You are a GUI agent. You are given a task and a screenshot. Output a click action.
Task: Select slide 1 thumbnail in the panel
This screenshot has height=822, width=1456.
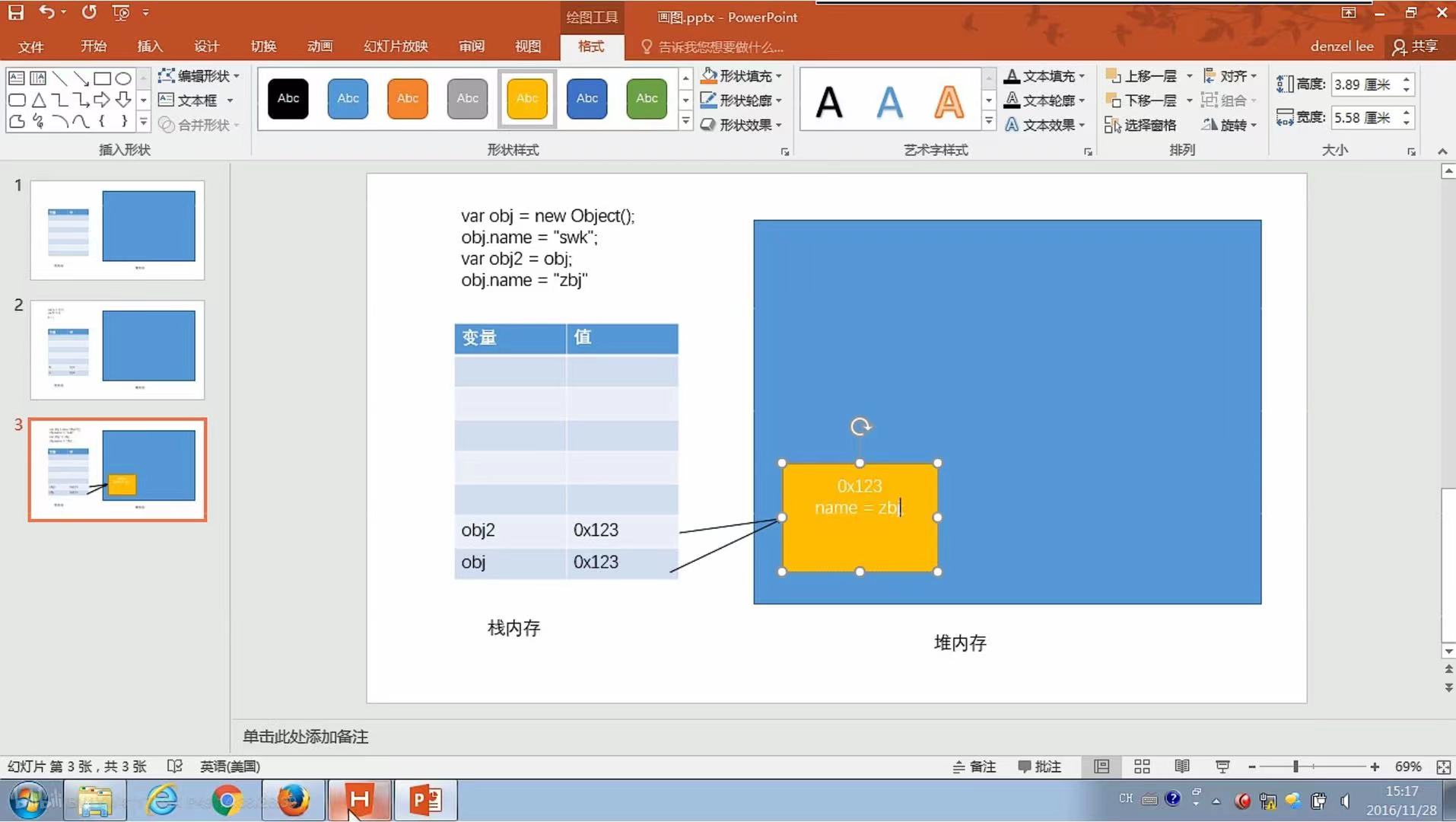coord(116,229)
